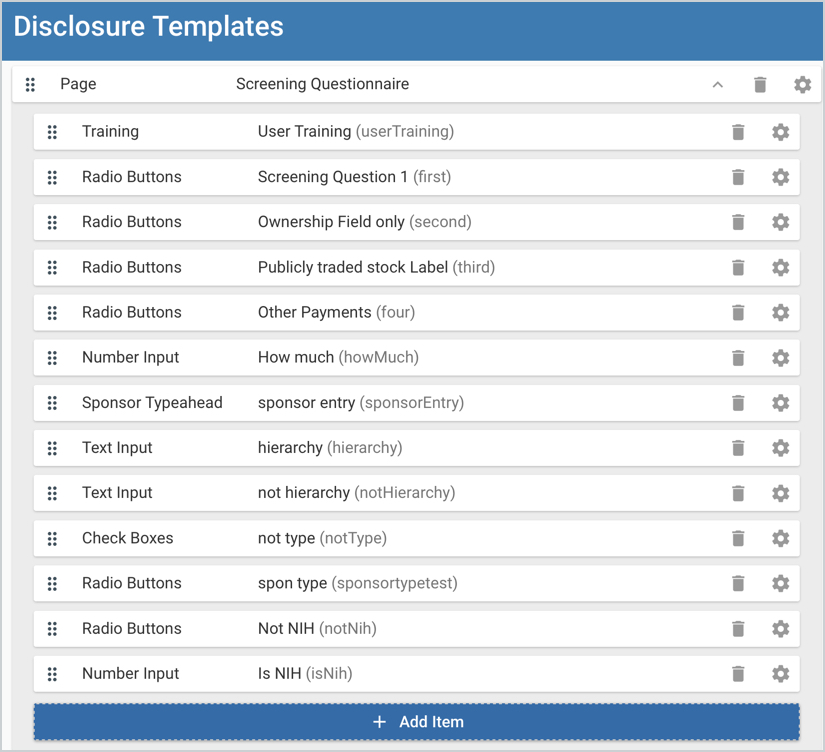This screenshot has height=752, width=825.
Task: Delete the sponsor entry item
Action: coord(738,403)
